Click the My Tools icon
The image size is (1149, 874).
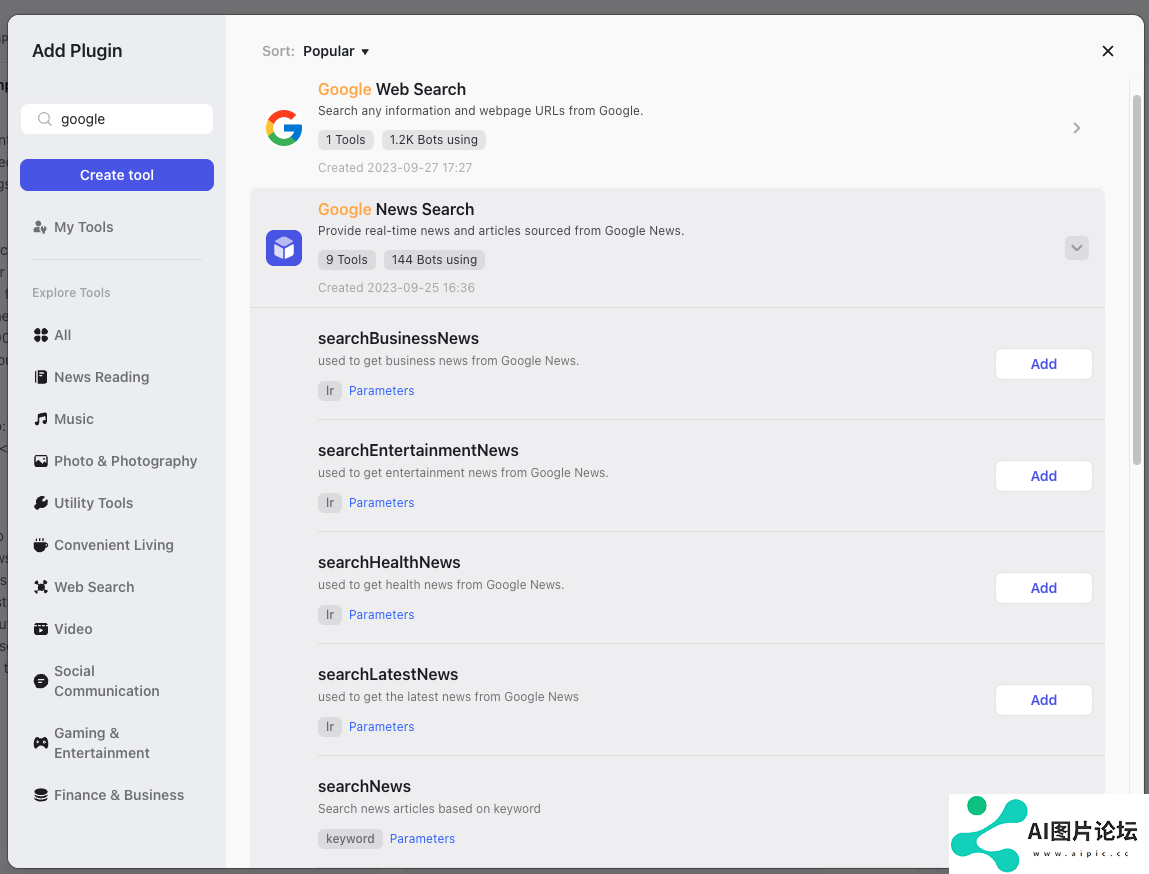point(40,227)
